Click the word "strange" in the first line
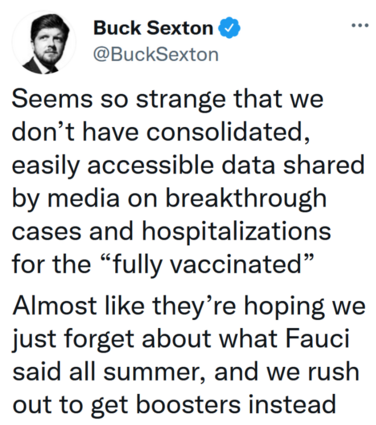This screenshot has width=376, height=425. pos(181,99)
